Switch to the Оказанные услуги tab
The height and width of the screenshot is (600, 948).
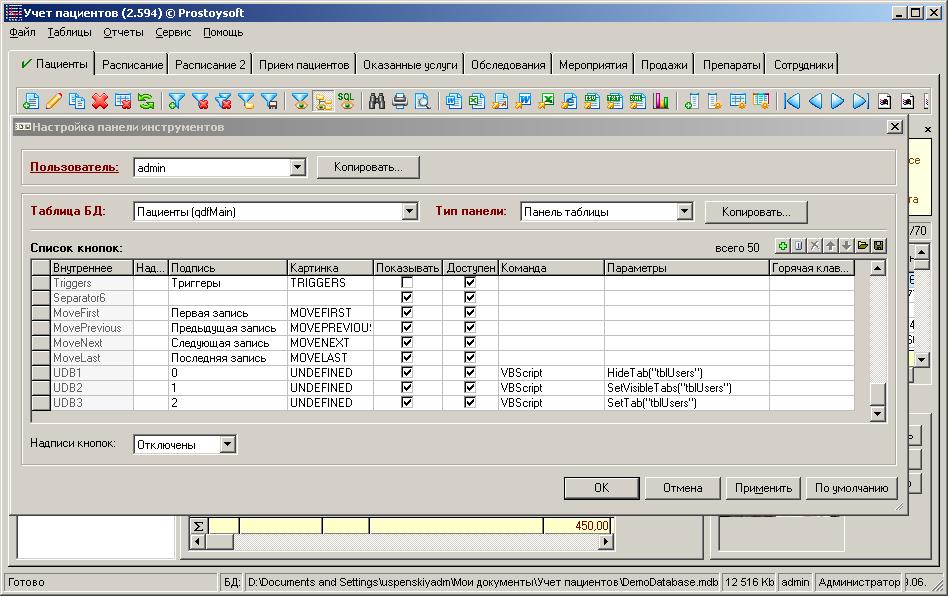point(410,65)
